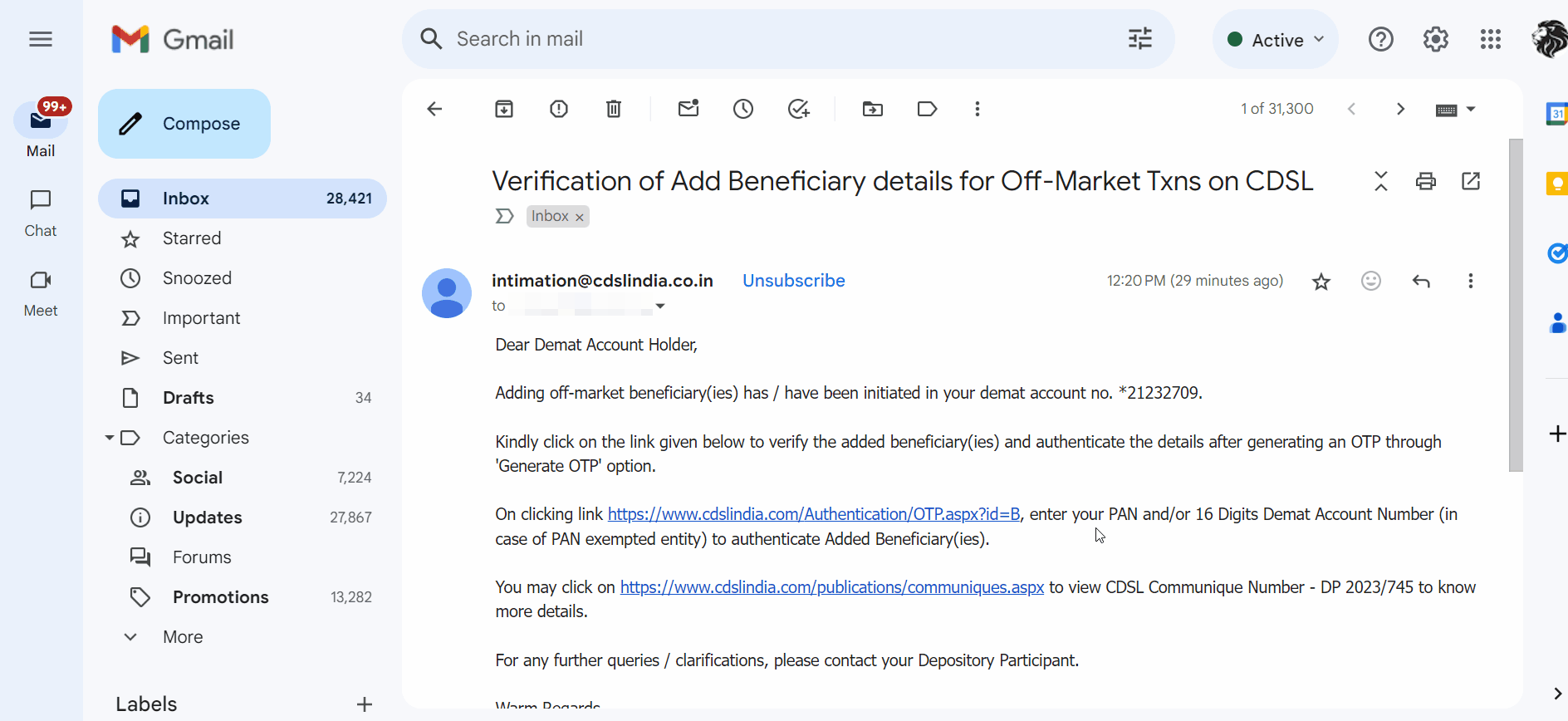
Task: Delete the email with trash icon
Action: pyautogui.click(x=614, y=109)
